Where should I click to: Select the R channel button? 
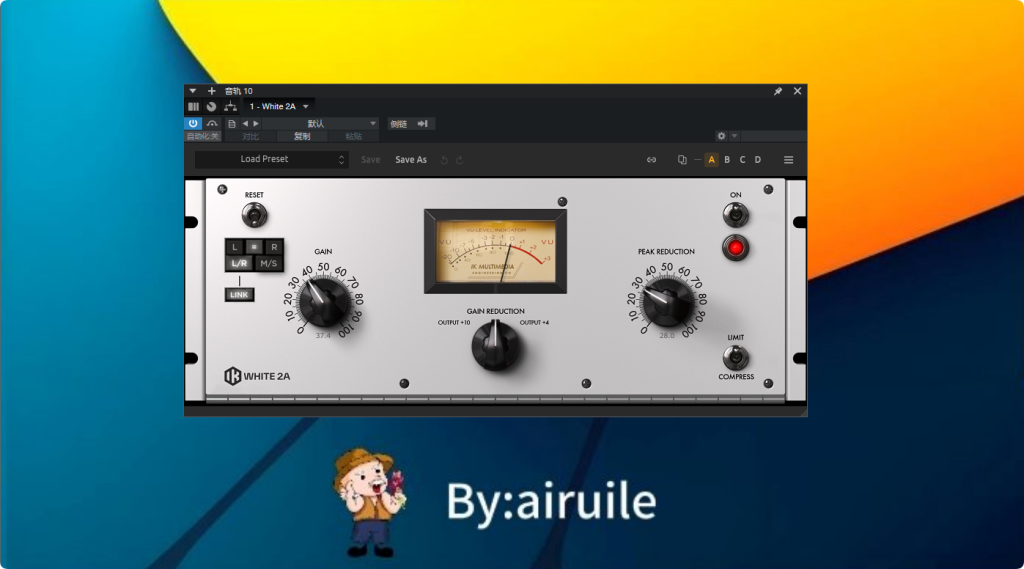click(x=274, y=247)
